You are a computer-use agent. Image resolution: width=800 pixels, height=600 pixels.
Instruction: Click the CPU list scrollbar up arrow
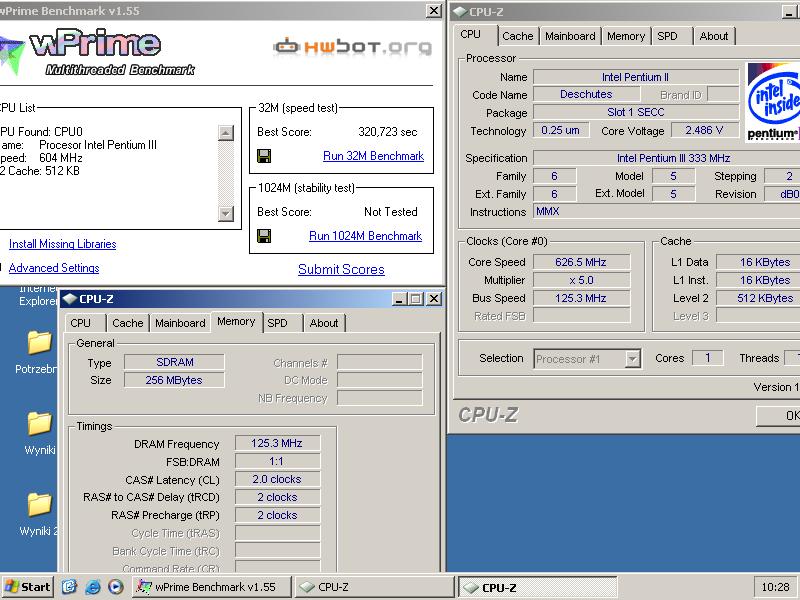(226, 133)
